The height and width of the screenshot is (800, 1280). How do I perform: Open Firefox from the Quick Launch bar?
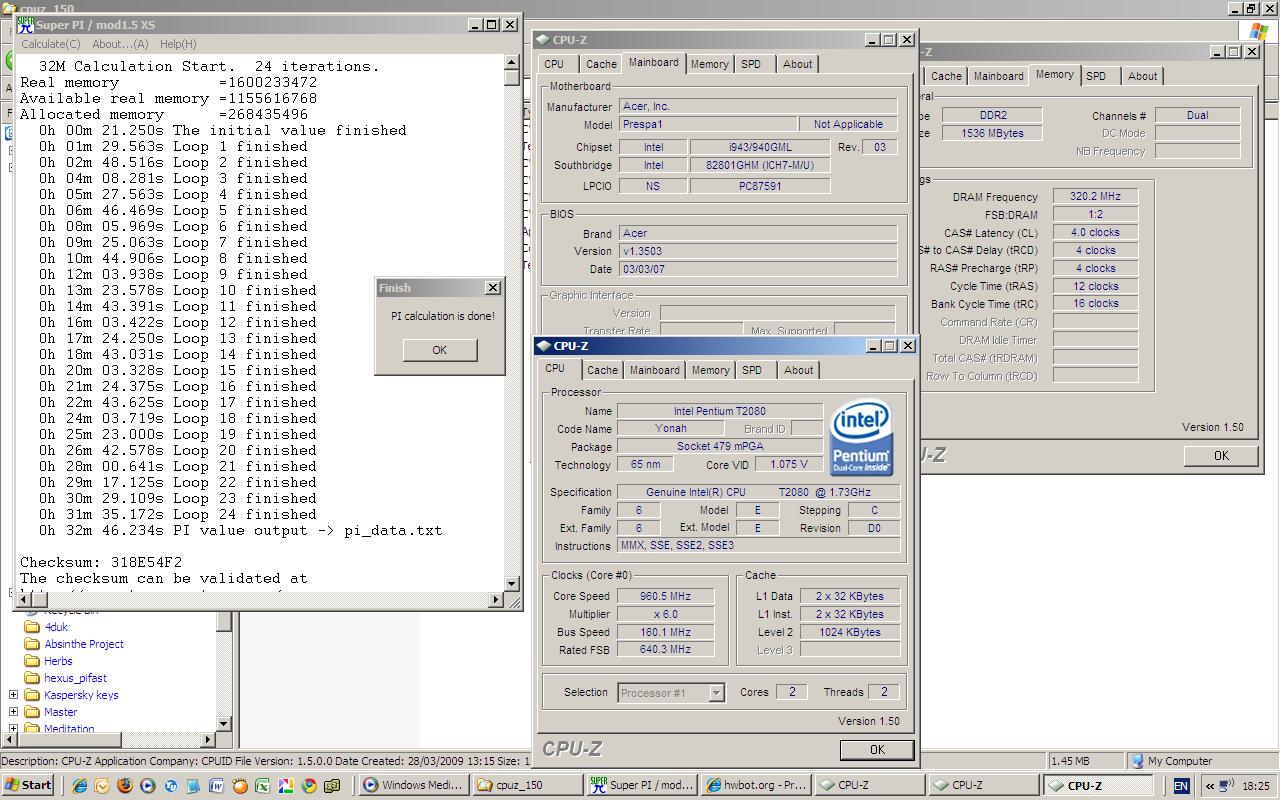125,785
